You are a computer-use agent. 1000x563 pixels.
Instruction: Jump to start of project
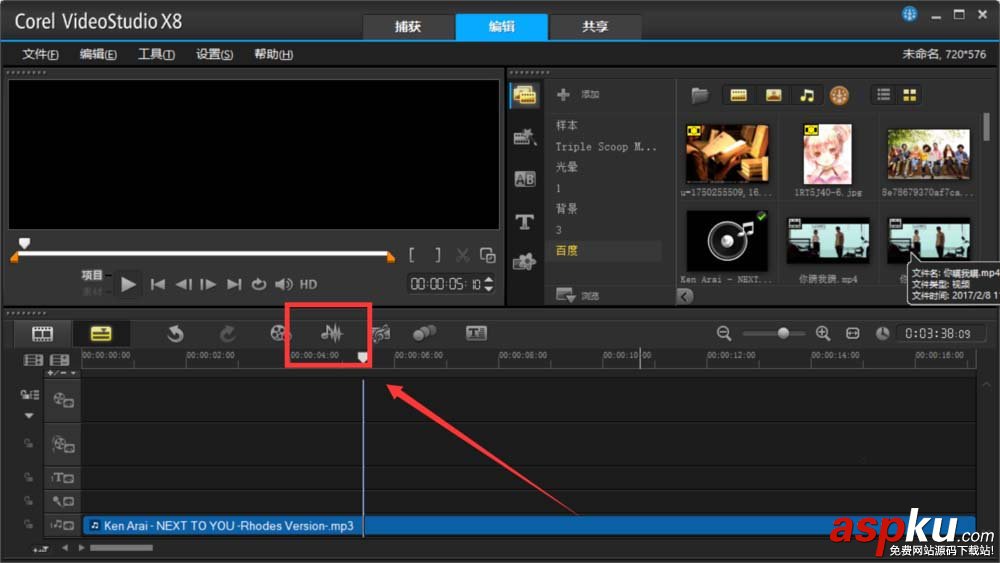[158, 284]
